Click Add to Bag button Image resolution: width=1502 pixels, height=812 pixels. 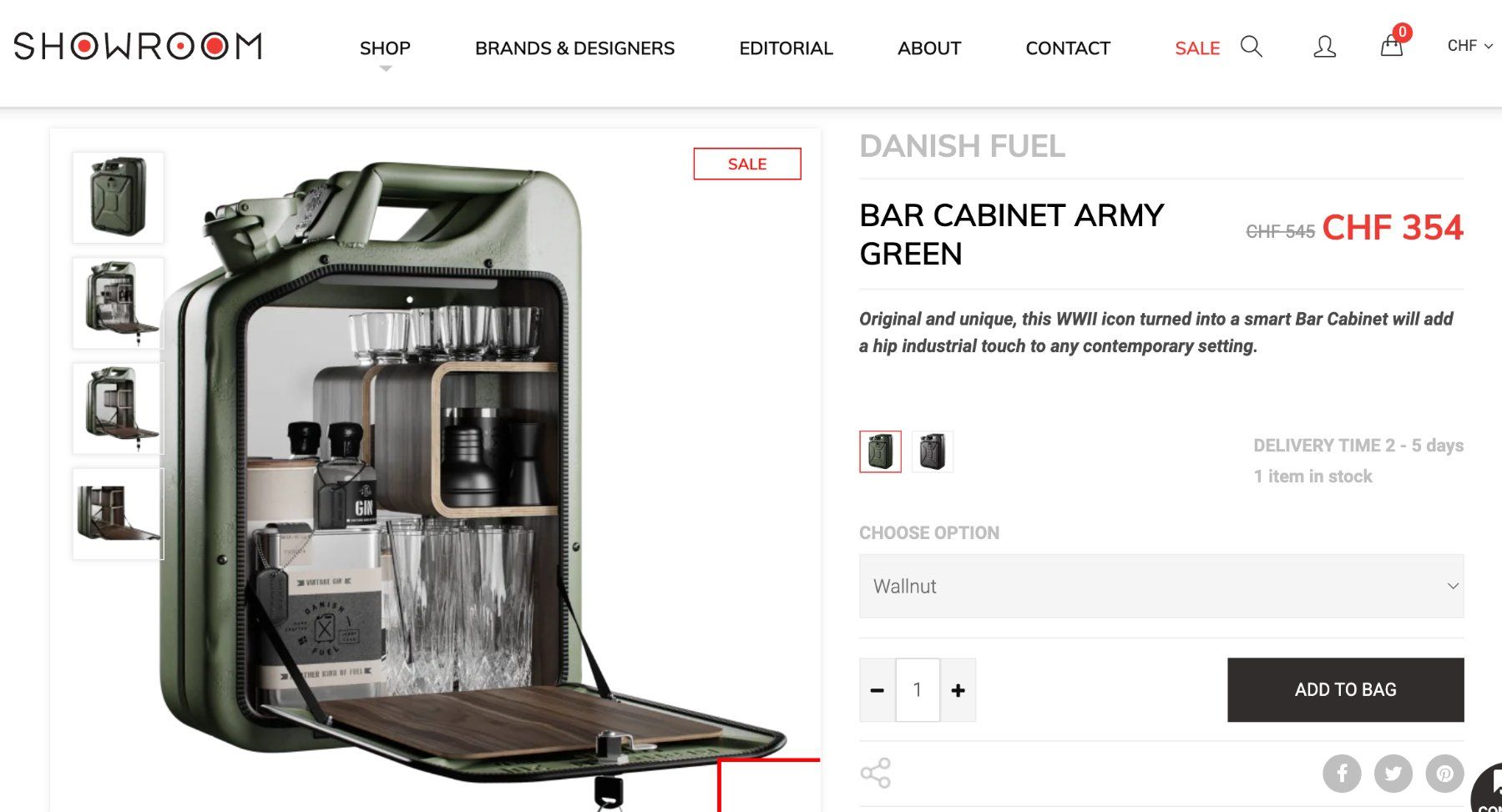point(1345,689)
